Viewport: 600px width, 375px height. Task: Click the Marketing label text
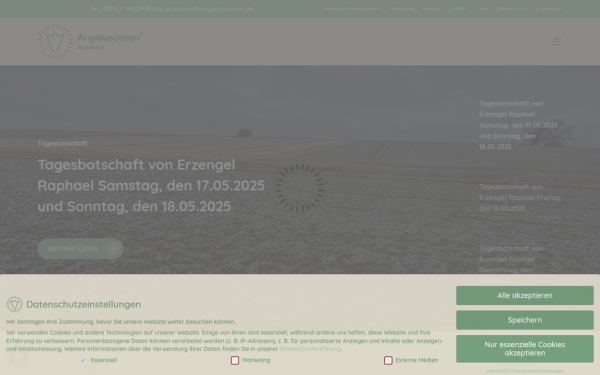[256, 360]
